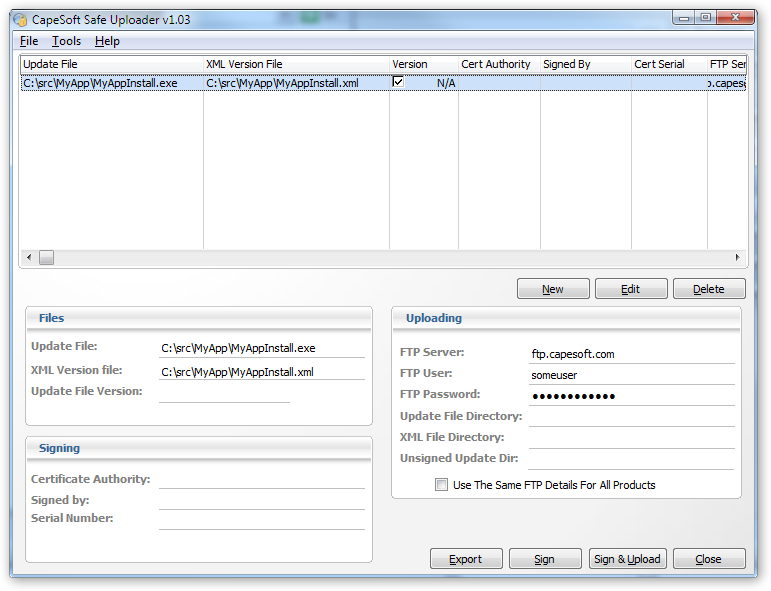Click the FTP Server input field
The height and width of the screenshot is (591, 771).
click(x=632, y=354)
